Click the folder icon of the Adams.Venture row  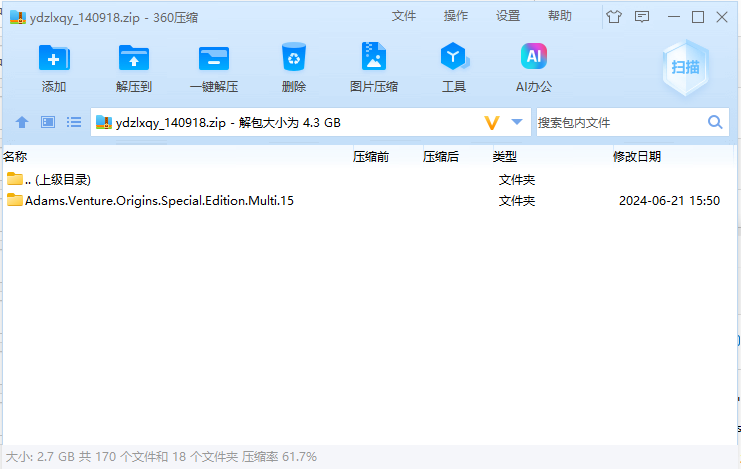15,200
